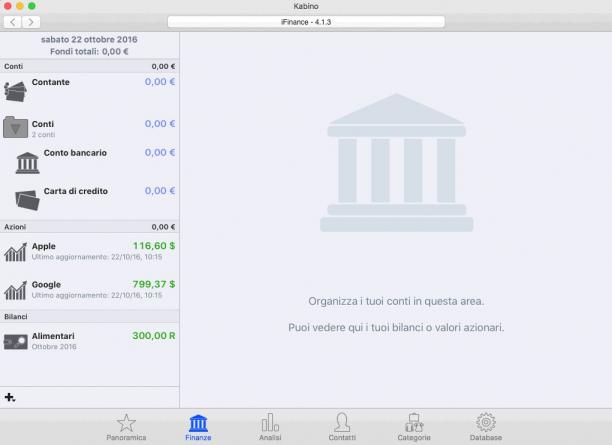
Task: Switch to the Finanze tab
Action: [198, 427]
